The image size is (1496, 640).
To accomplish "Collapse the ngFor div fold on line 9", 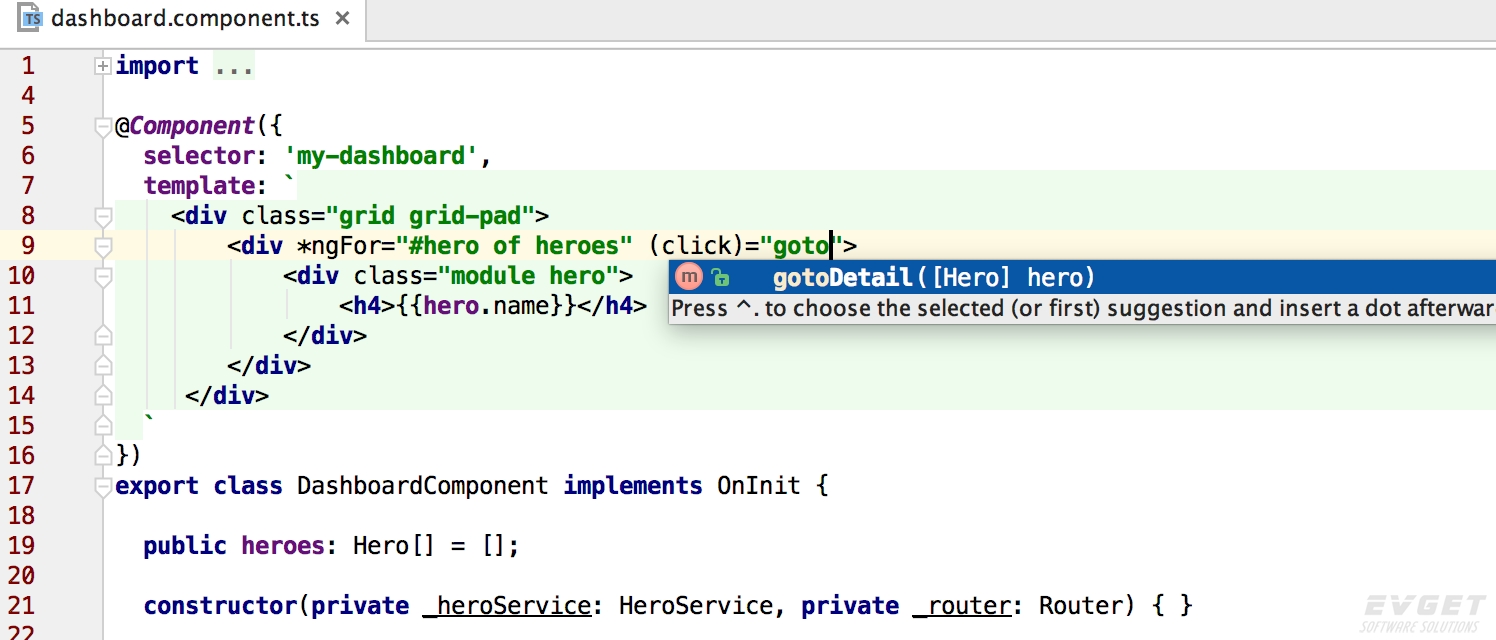I will 102,246.
